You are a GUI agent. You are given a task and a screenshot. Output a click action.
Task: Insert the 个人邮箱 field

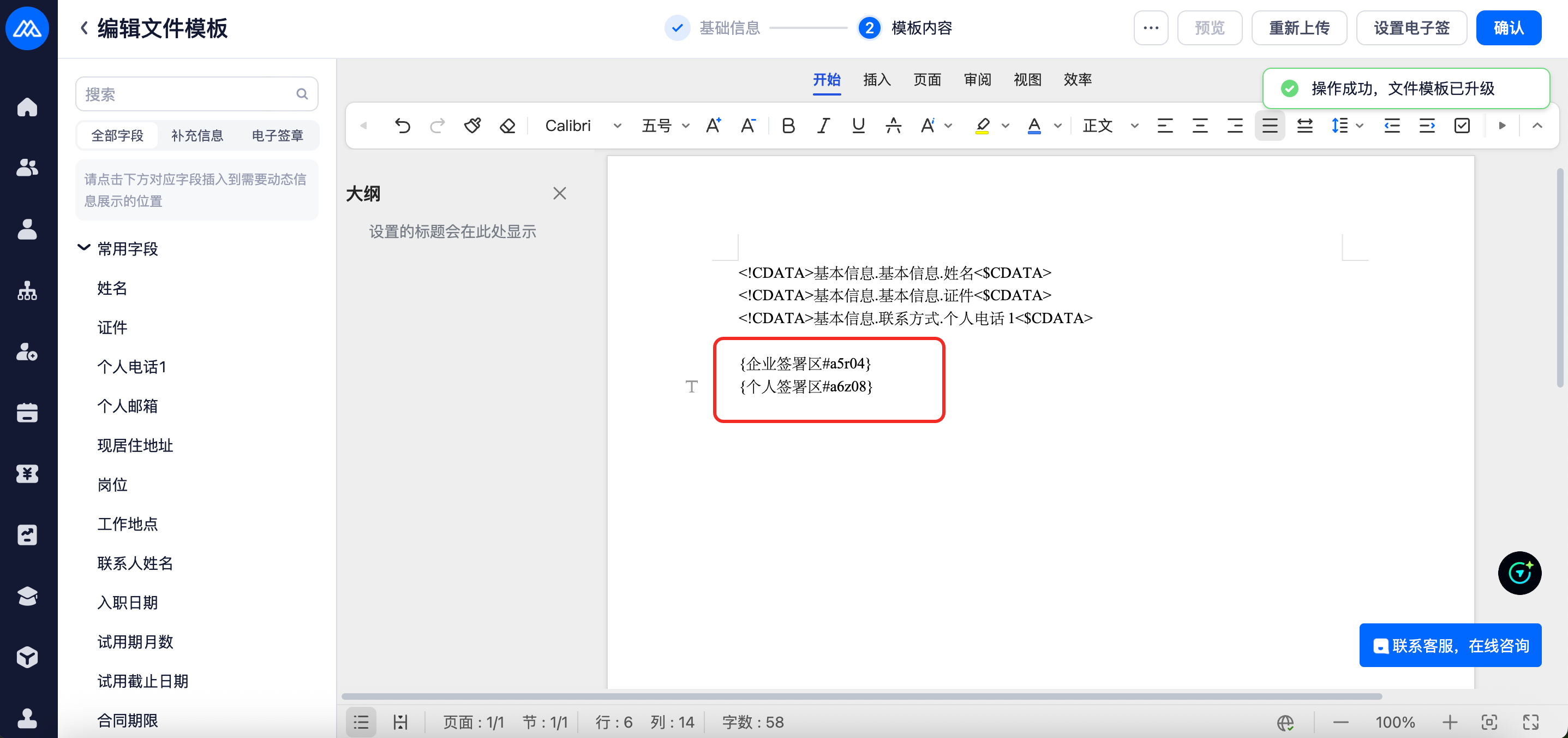pos(127,406)
